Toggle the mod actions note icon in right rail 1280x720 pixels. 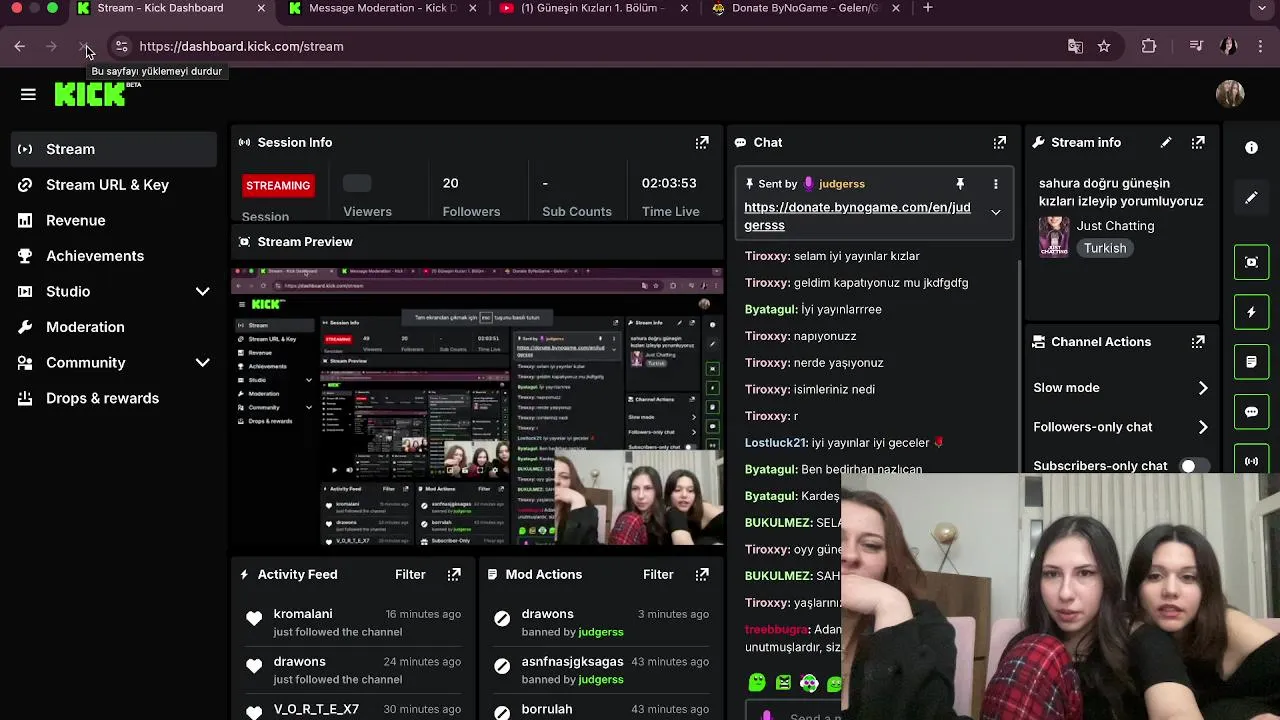(x=1251, y=362)
